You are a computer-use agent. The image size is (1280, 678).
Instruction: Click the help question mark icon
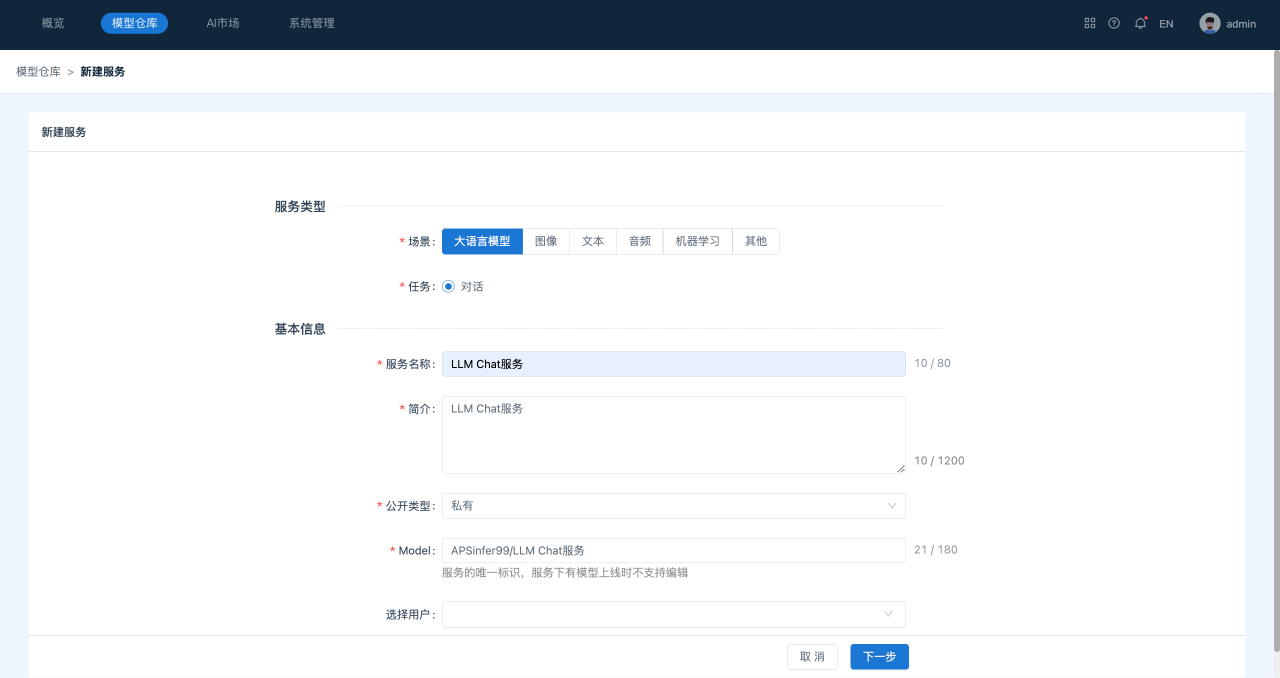click(x=1114, y=23)
